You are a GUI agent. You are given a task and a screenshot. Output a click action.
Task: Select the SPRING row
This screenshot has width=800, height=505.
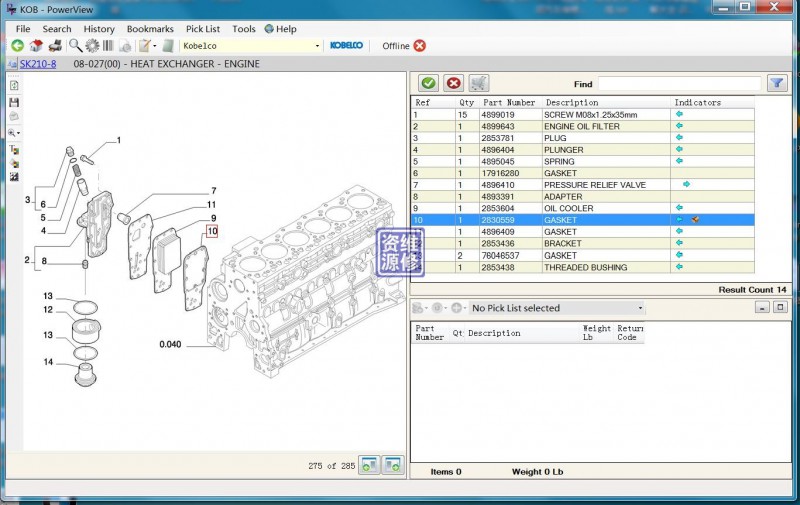[583, 162]
